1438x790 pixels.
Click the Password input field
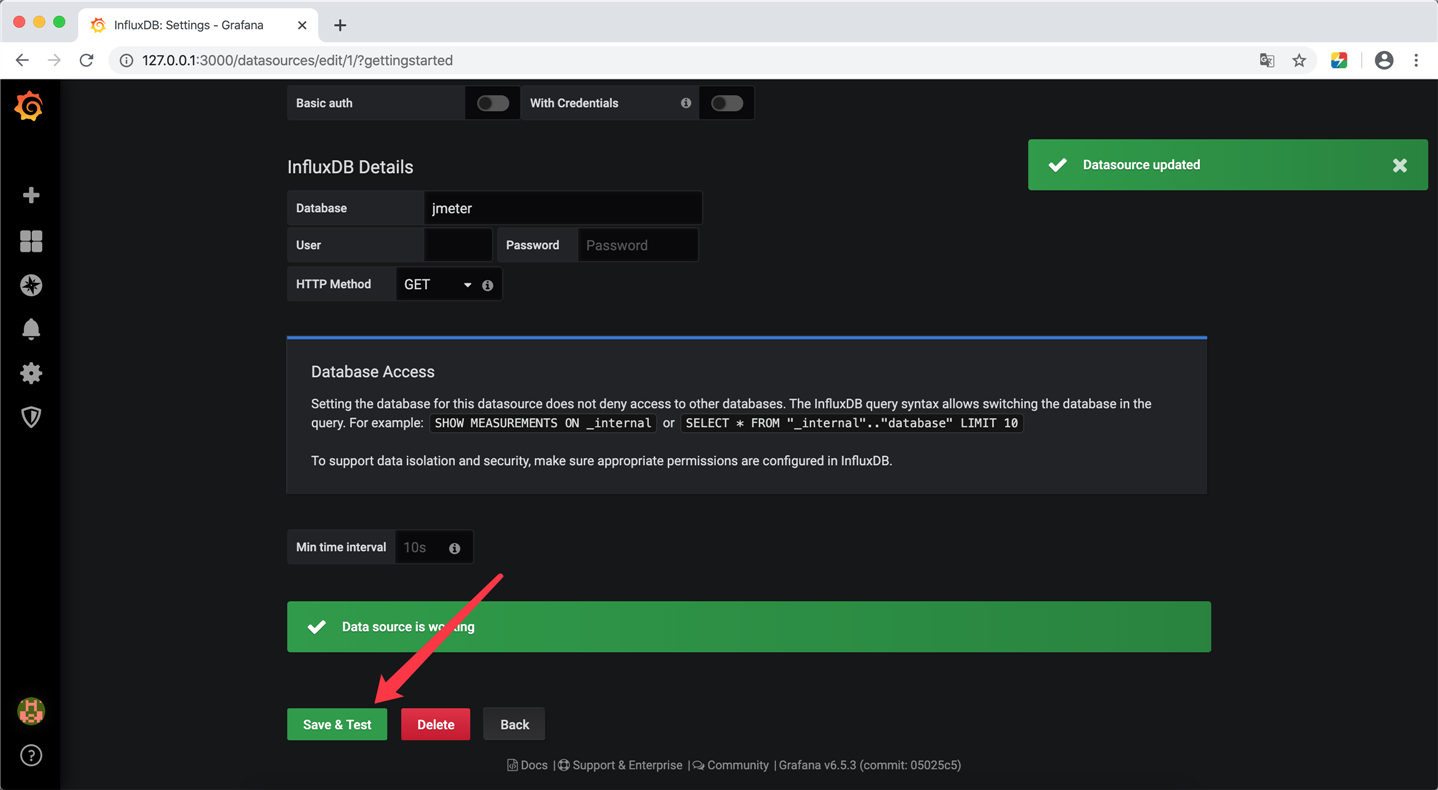tap(638, 245)
